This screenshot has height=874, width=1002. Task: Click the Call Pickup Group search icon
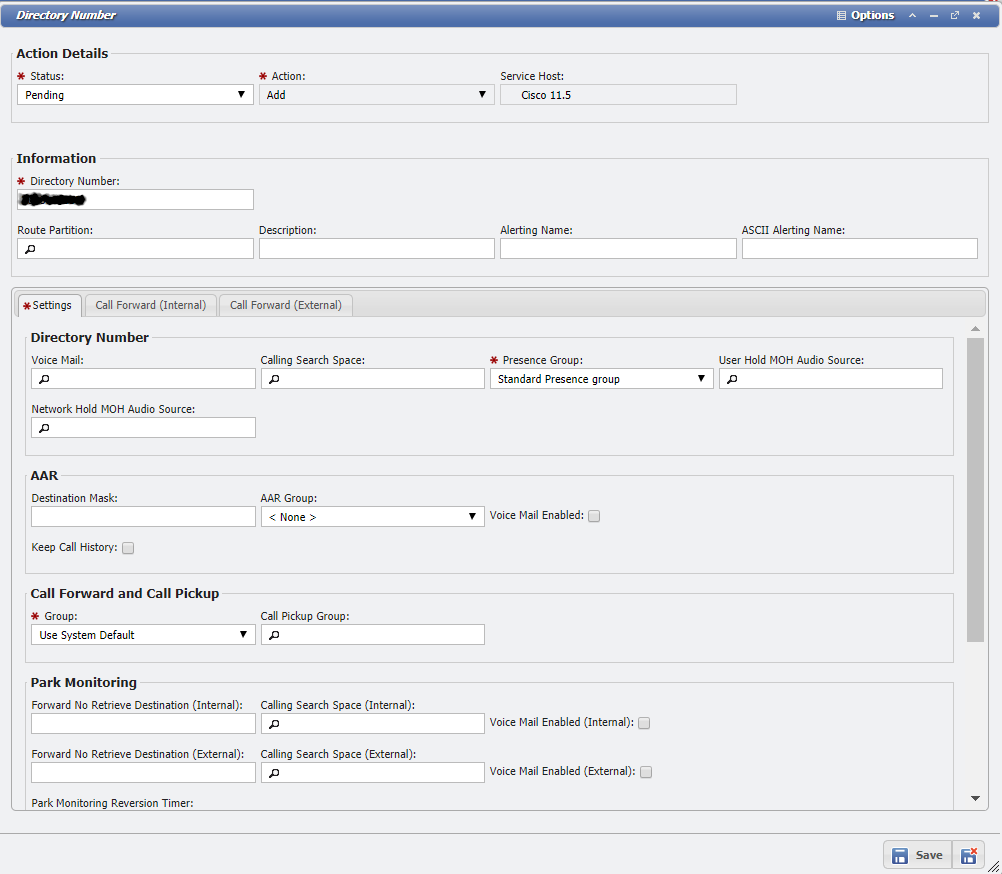tap(274, 635)
